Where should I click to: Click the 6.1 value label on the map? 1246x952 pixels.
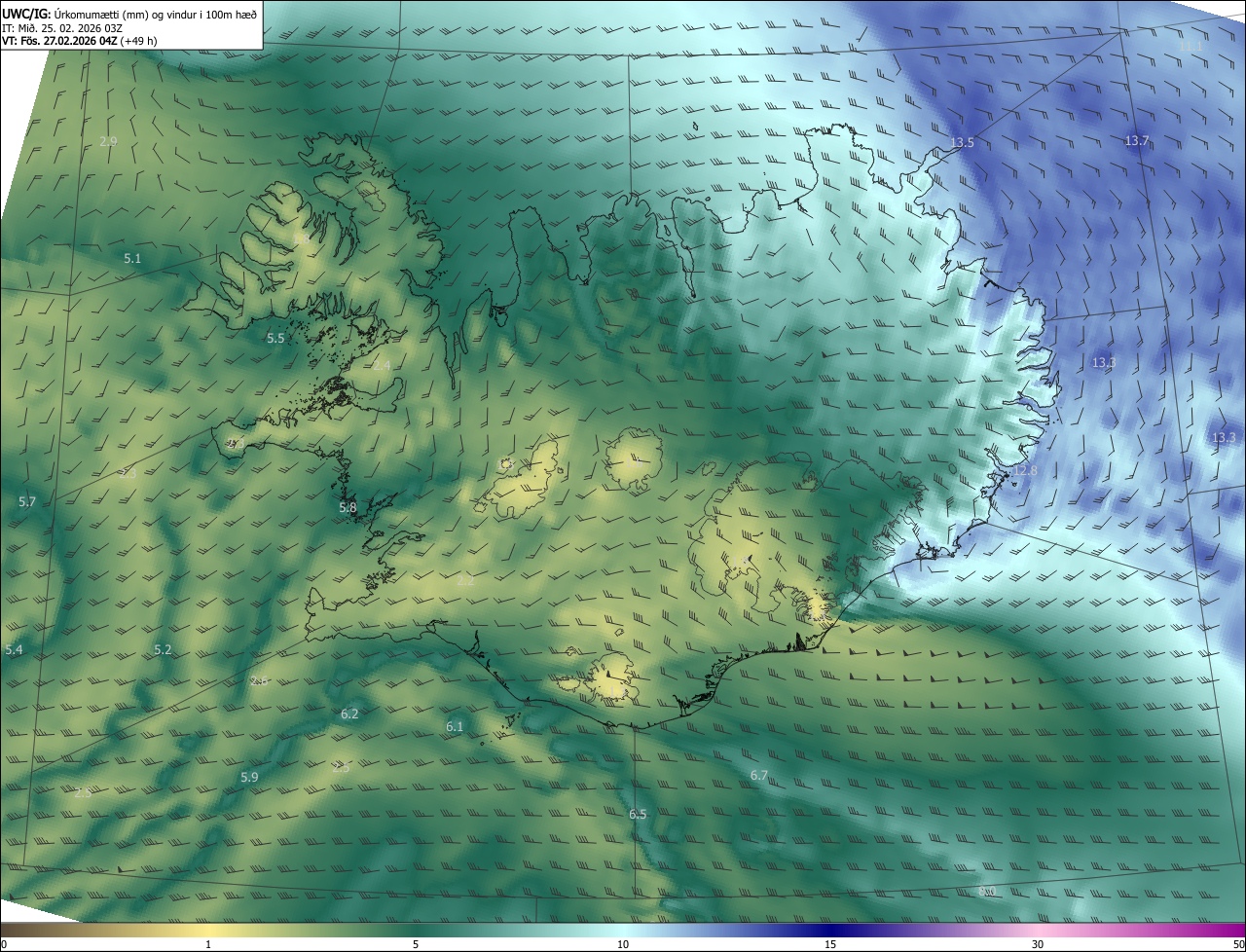(x=455, y=726)
